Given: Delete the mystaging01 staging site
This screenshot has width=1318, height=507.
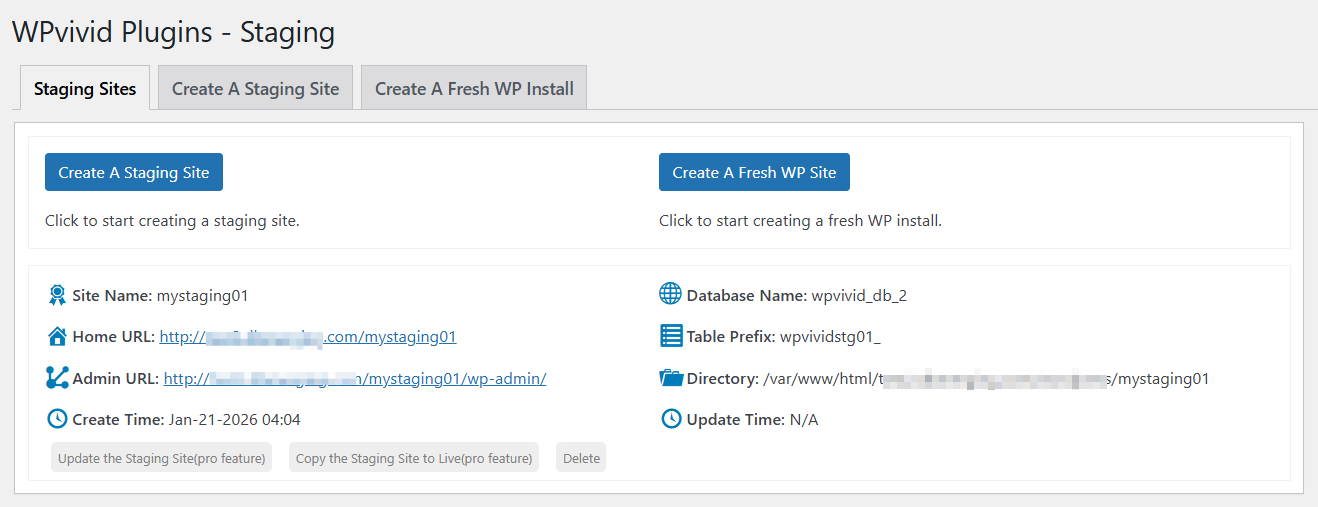Looking at the screenshot, I should tap(581, 458).
